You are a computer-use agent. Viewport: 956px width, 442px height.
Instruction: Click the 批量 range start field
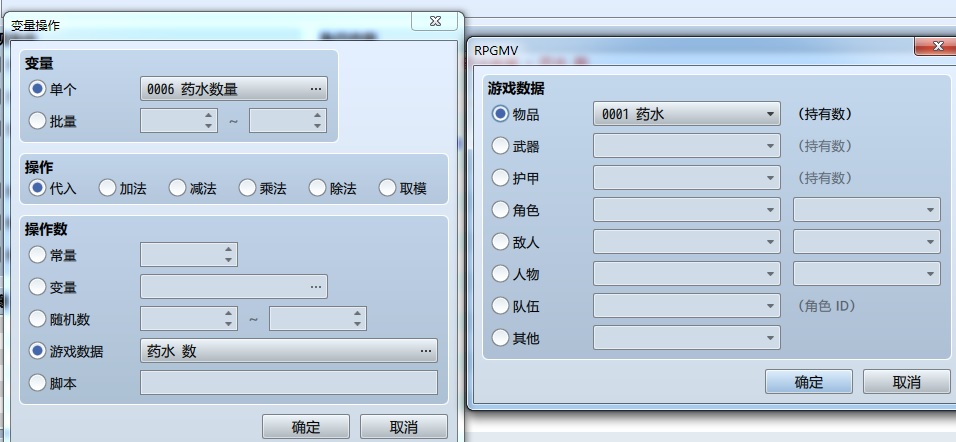coord(179,121)
